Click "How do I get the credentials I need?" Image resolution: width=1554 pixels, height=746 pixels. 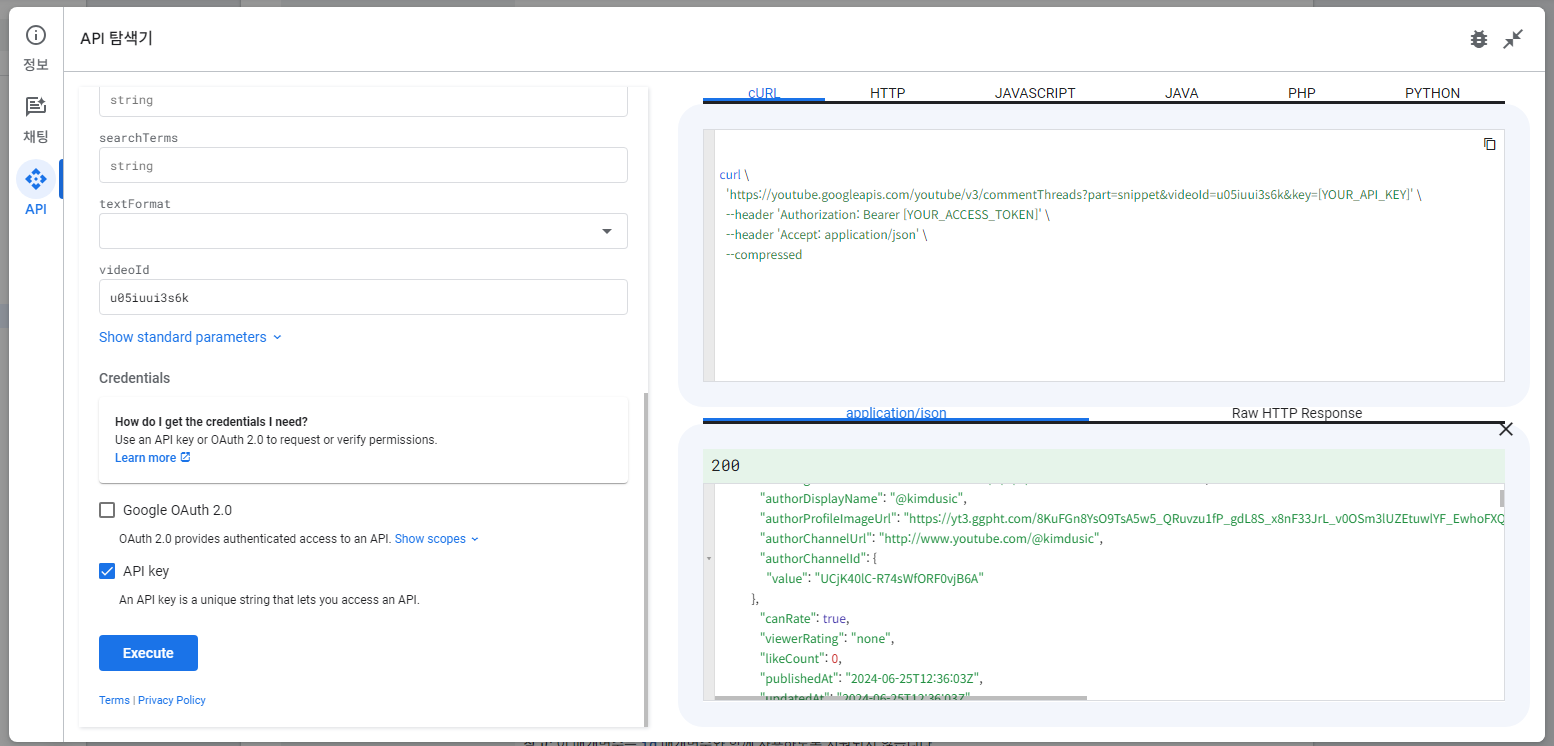[212, 421]
